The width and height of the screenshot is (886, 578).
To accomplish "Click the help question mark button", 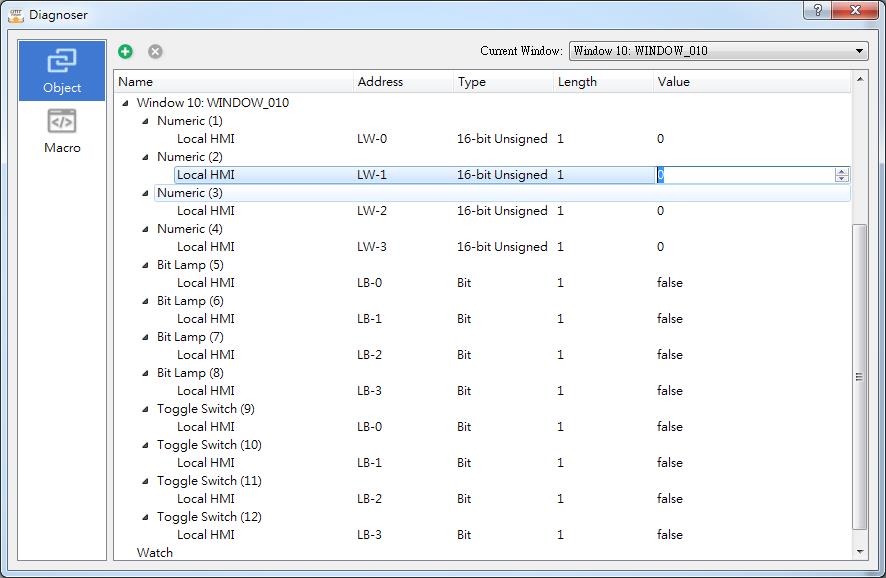I will pos(817,10).
